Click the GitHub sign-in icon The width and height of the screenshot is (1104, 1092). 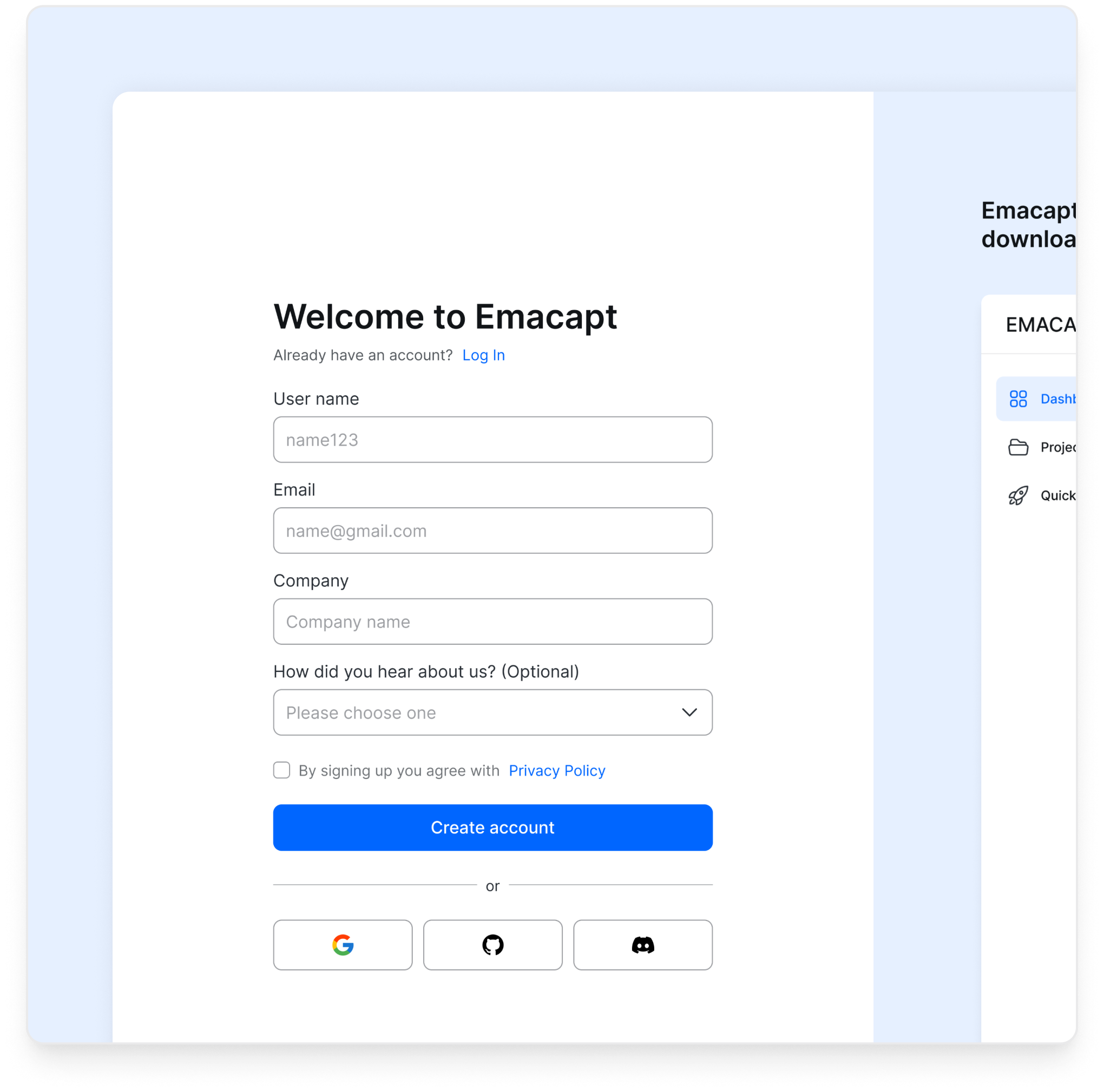(x=492, y=944)
